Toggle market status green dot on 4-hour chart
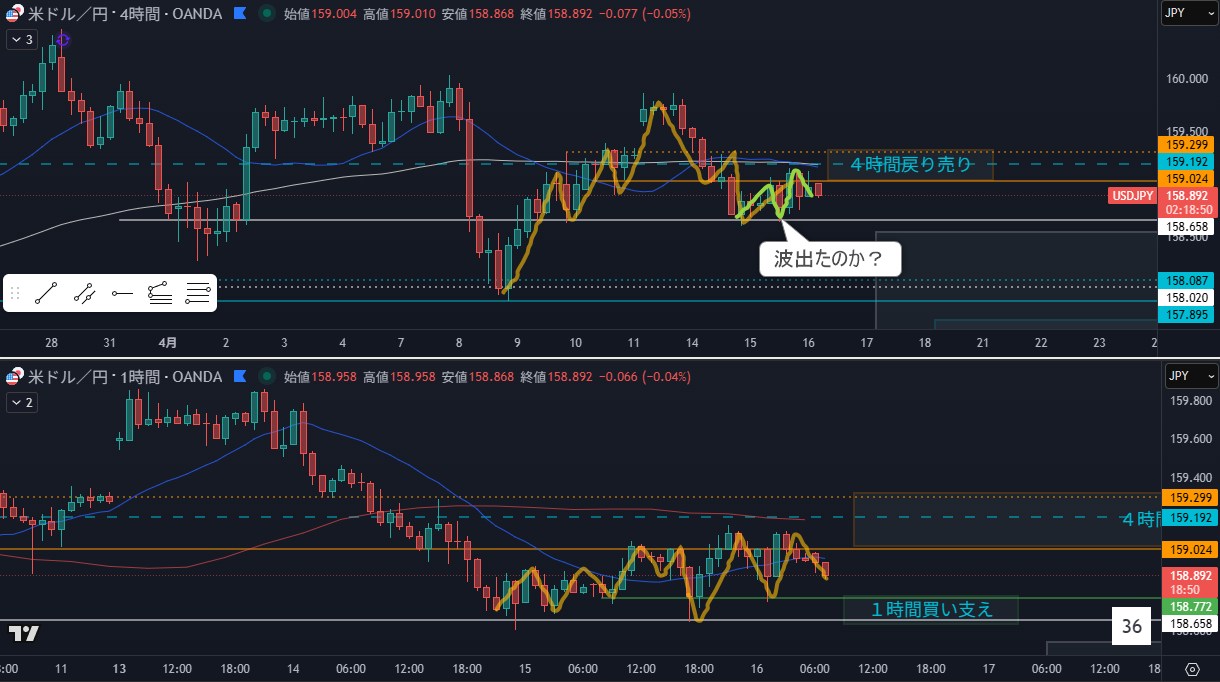 click(x=266, y=14)
